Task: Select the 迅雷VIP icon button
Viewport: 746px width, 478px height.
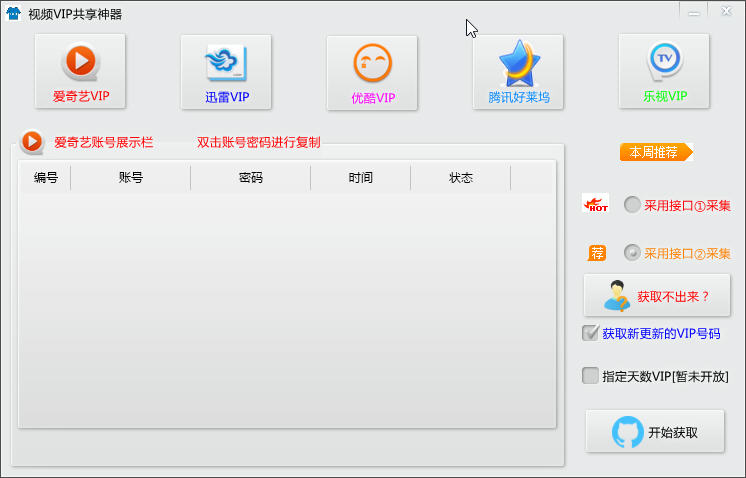Action: click(x=226, y=71)
